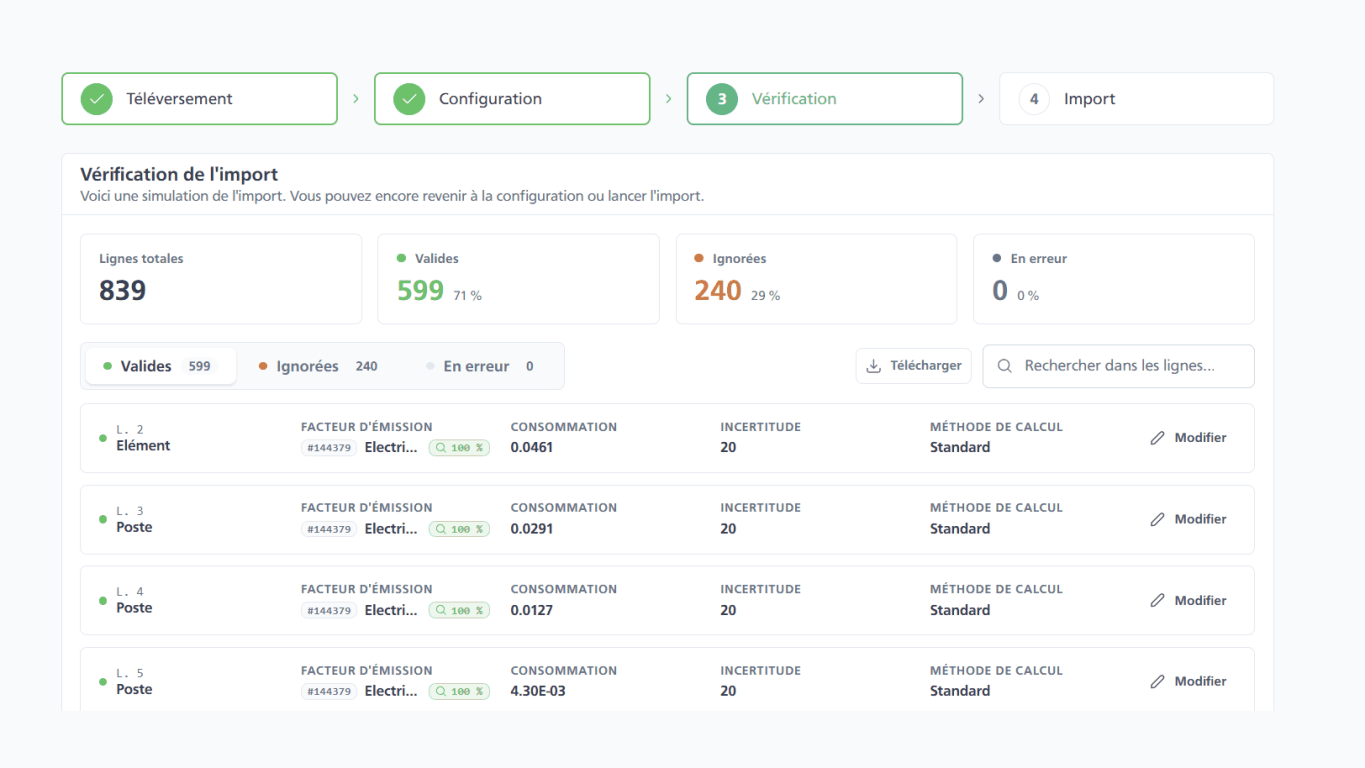Click the download icon beside Télécharger

873,366
